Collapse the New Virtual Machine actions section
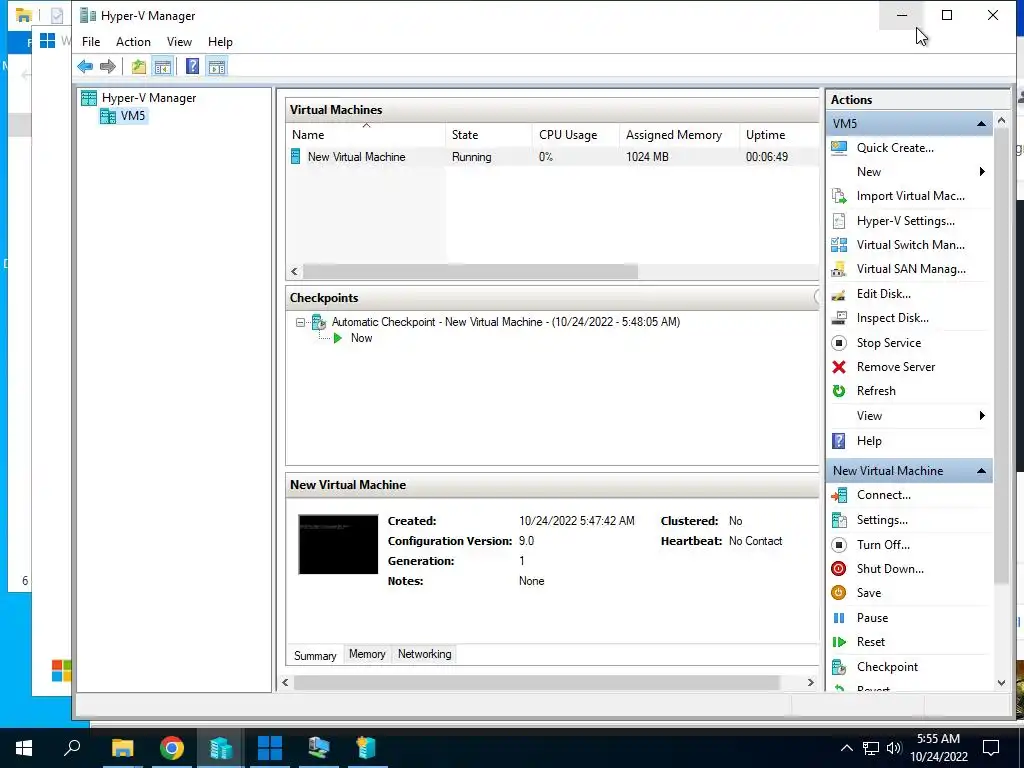 coord(981,471)
